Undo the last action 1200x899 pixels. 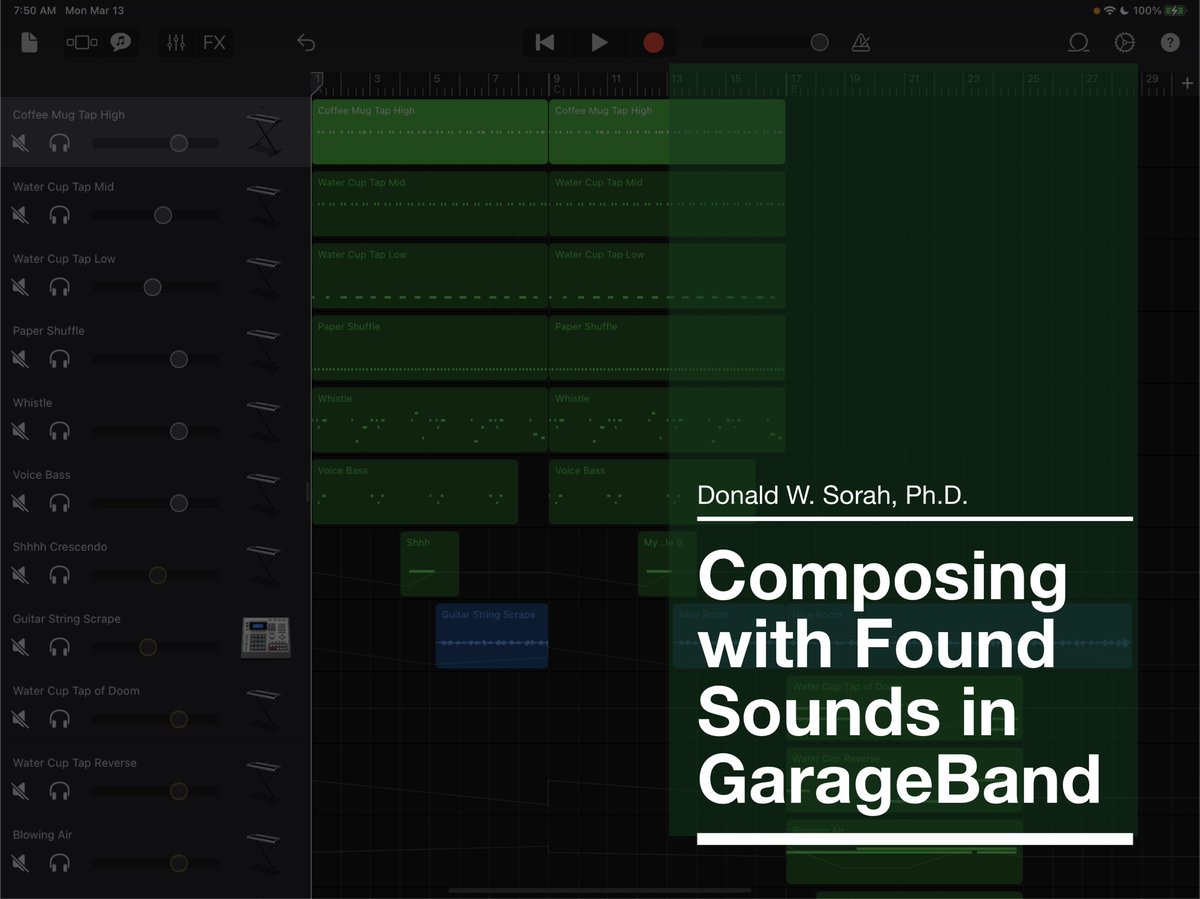tap(306, 43)
